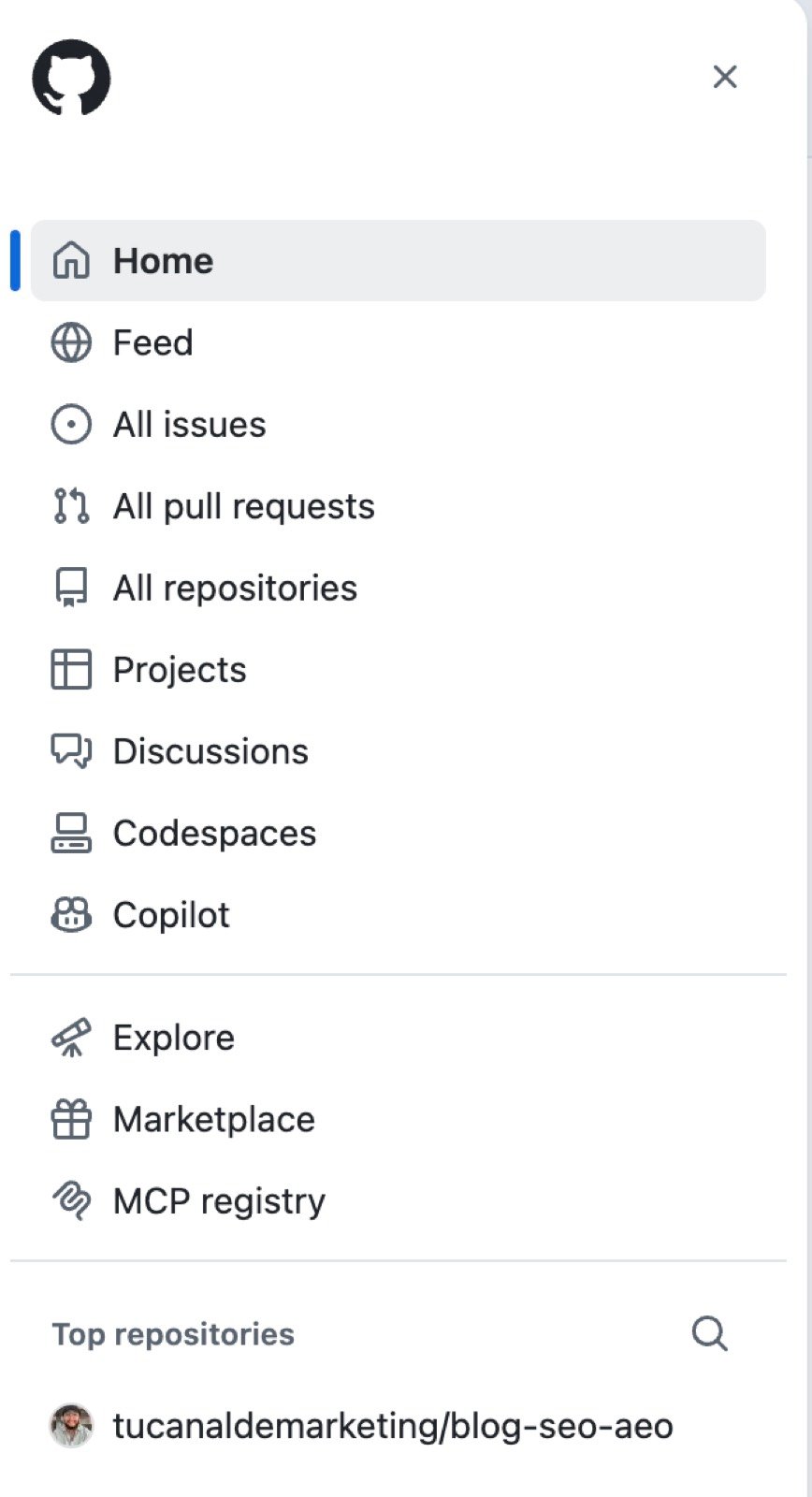Click the Copilot face icon
The width and height of the screenshot is (812, 1497).
(x=71, y=915)
